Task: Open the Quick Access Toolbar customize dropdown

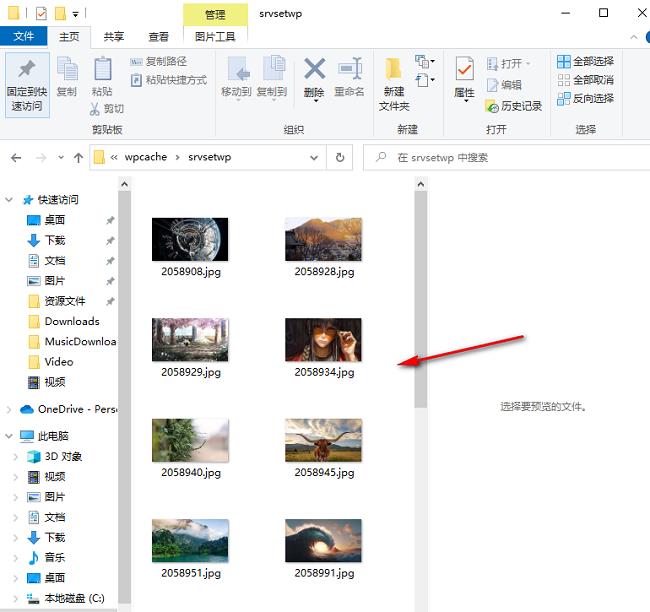Action: tap(75, 14)
